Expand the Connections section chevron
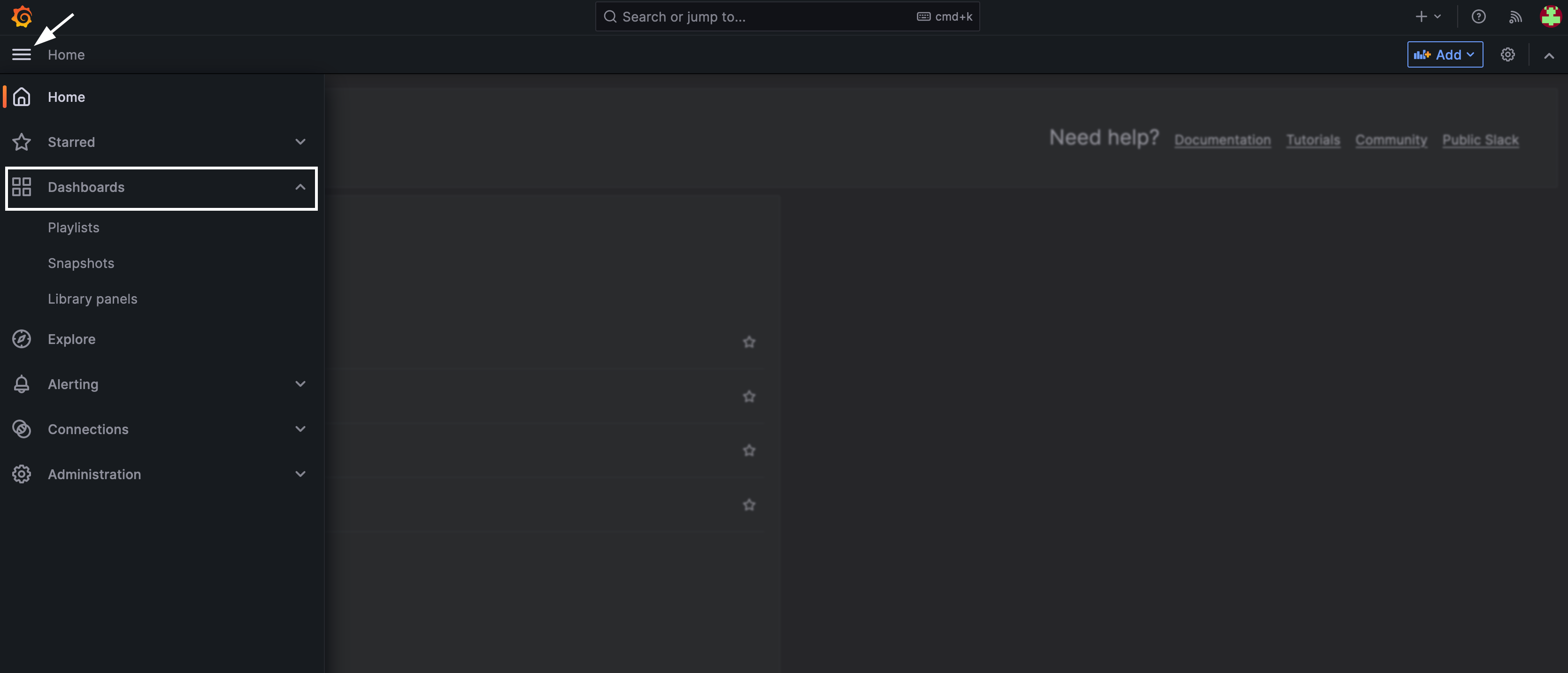 point(300,429)
